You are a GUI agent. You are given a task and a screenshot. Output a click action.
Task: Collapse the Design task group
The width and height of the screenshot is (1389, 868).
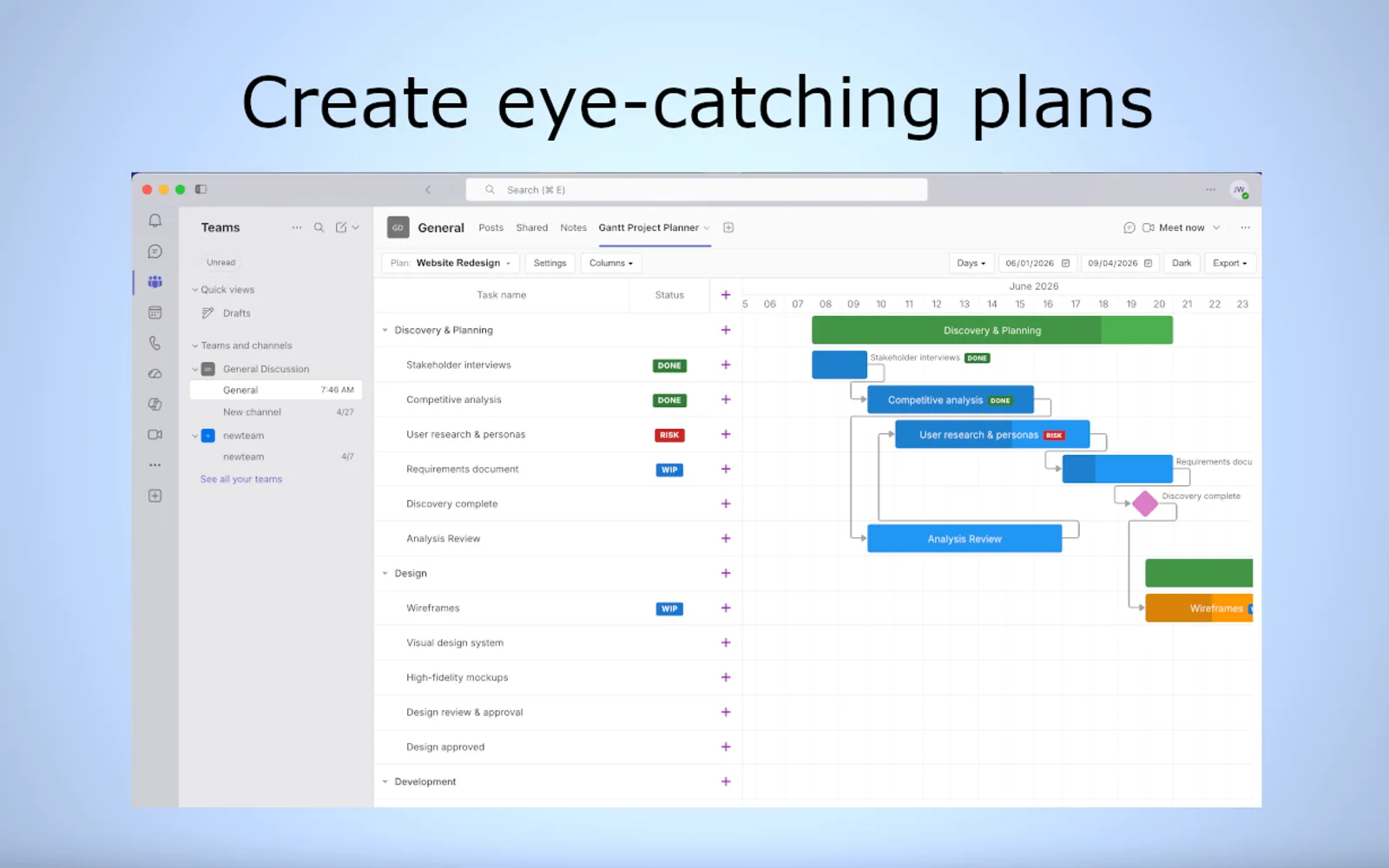385,574
